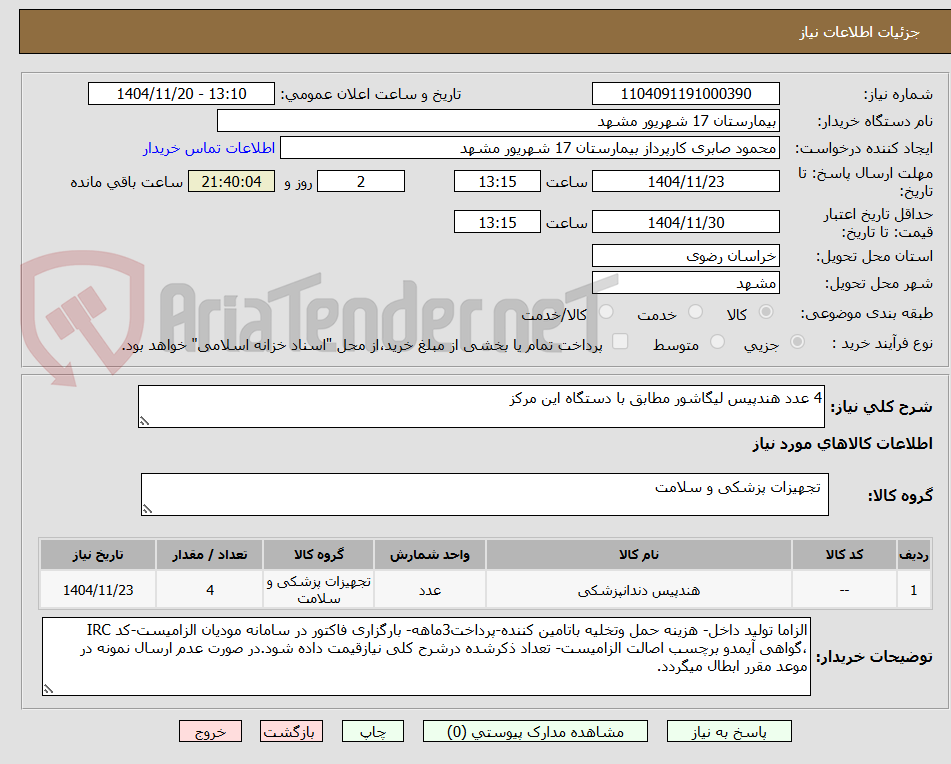Click the row number cell 1
951x764 pixels.
(913, 590)
